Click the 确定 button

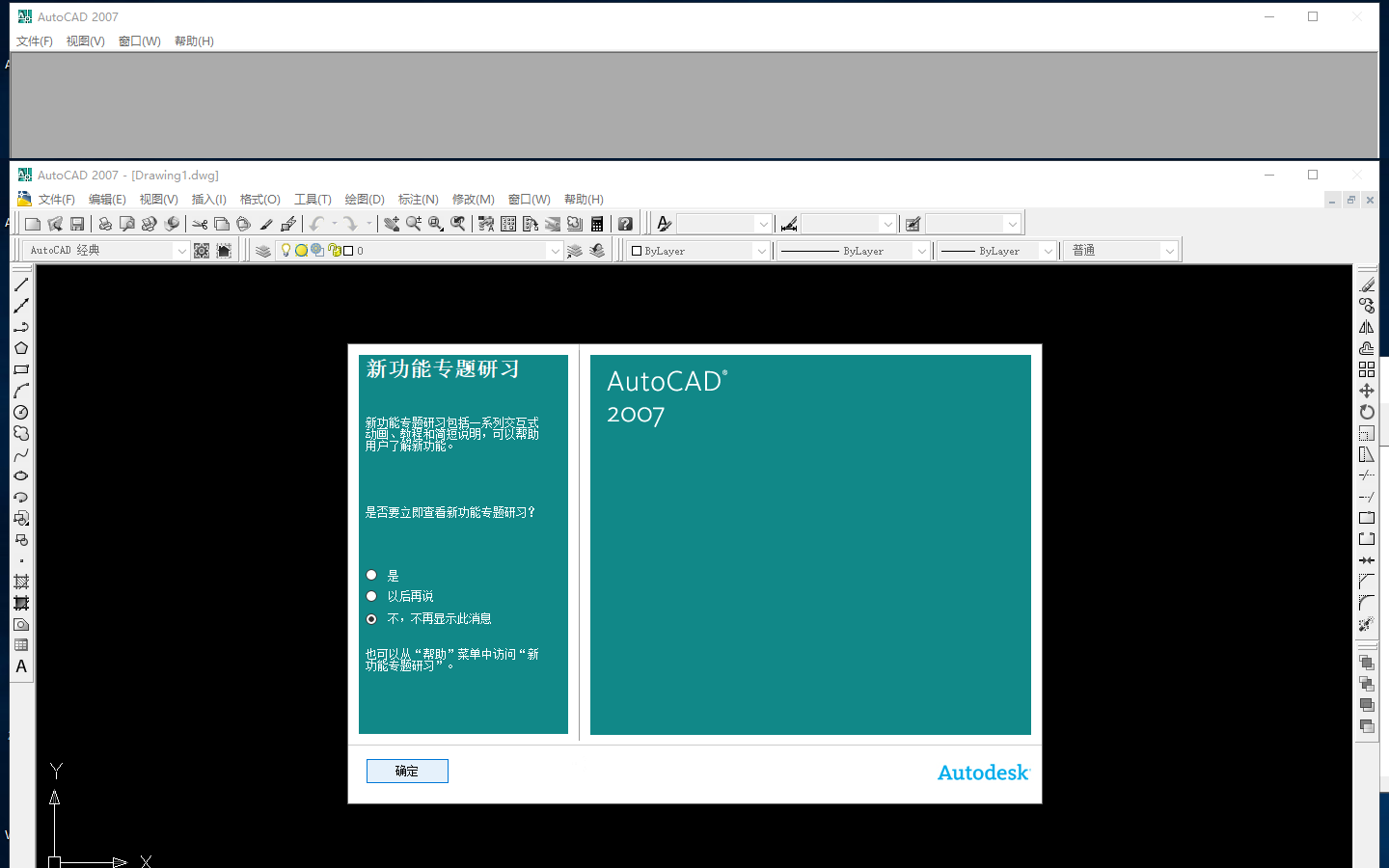coord(407,772)
